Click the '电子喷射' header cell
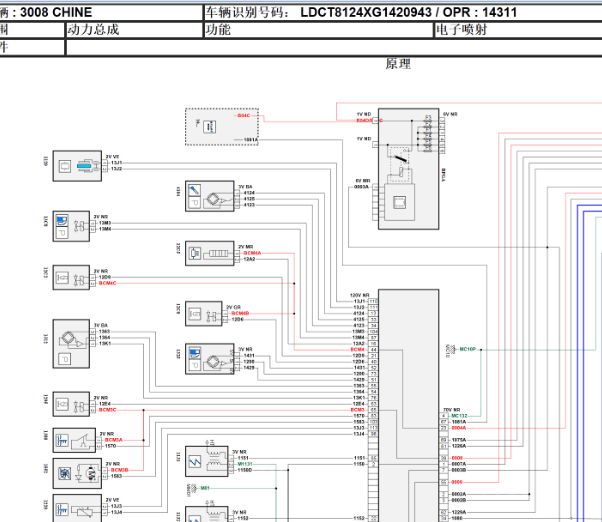Image resolution: width=602 pixels, height=522 pixels. coord(518,30)
